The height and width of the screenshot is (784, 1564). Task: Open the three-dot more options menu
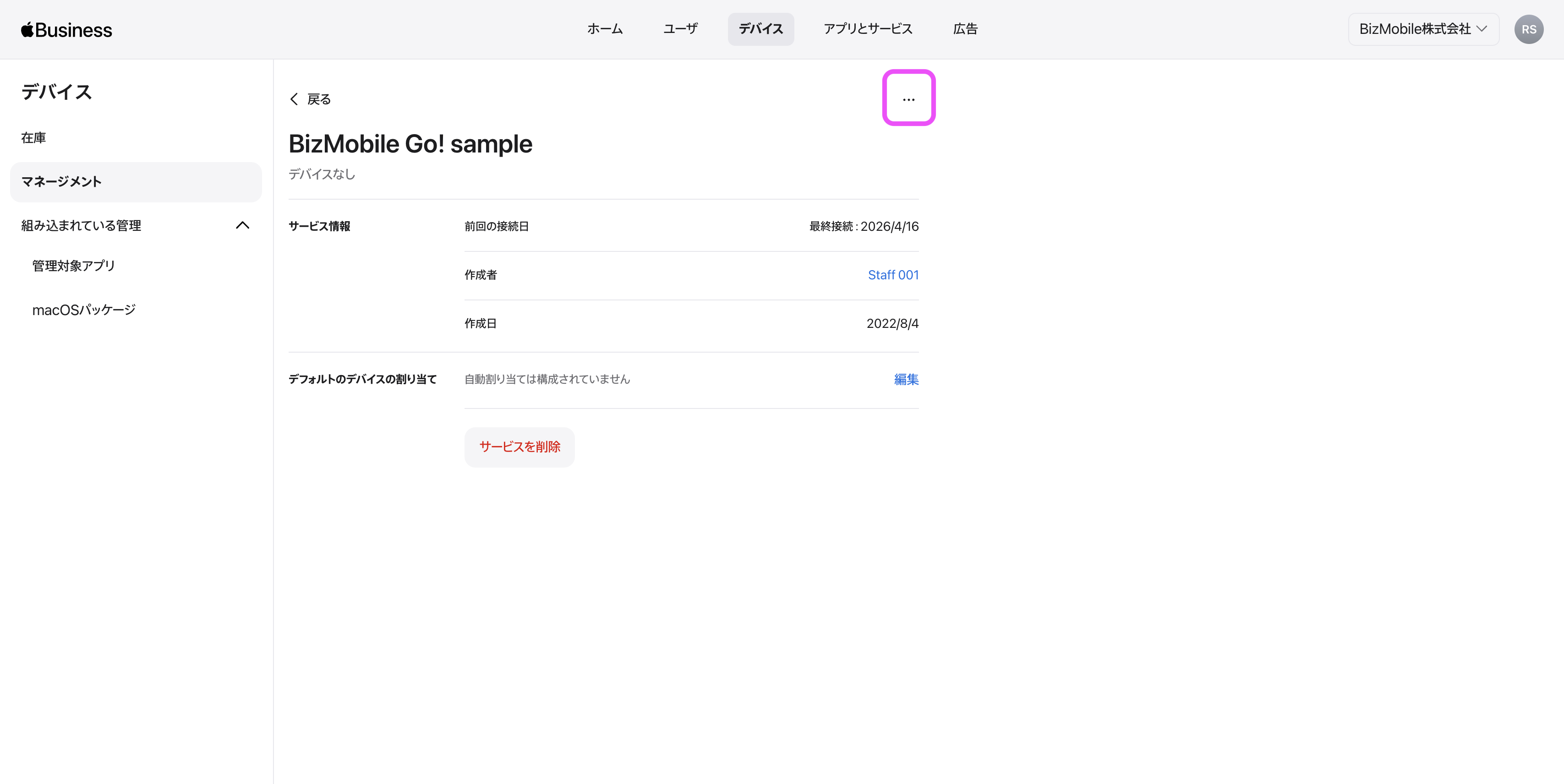(x=908, y=99)
